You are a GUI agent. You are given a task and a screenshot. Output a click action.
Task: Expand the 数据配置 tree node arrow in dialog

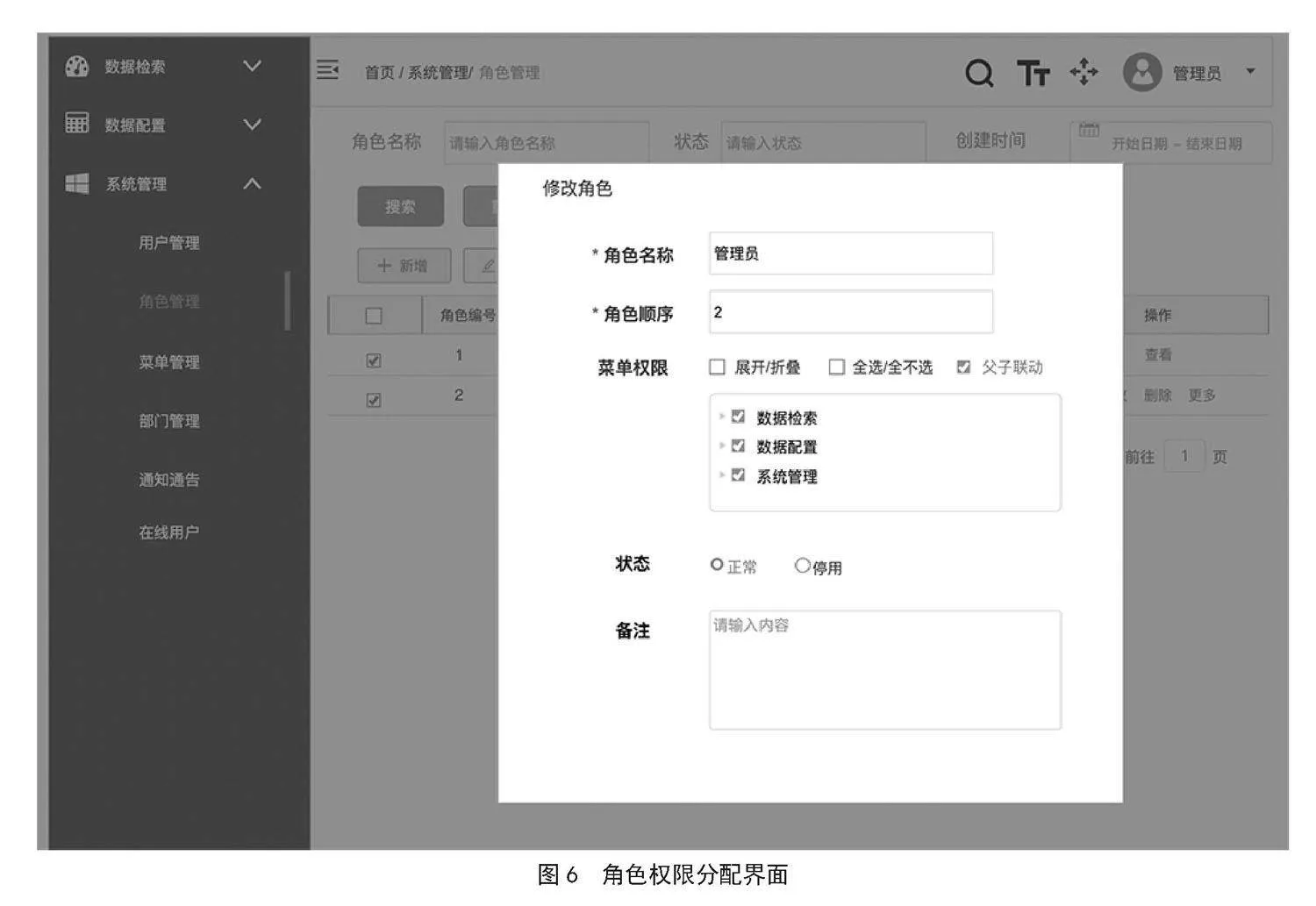(x=722, y=446)
